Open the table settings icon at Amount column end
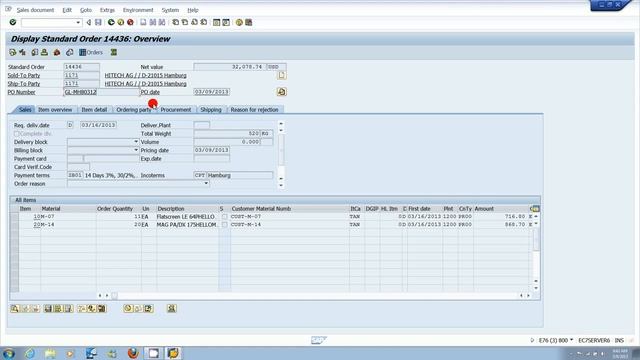This screenshot has height=360, width=640. point(535,209)
